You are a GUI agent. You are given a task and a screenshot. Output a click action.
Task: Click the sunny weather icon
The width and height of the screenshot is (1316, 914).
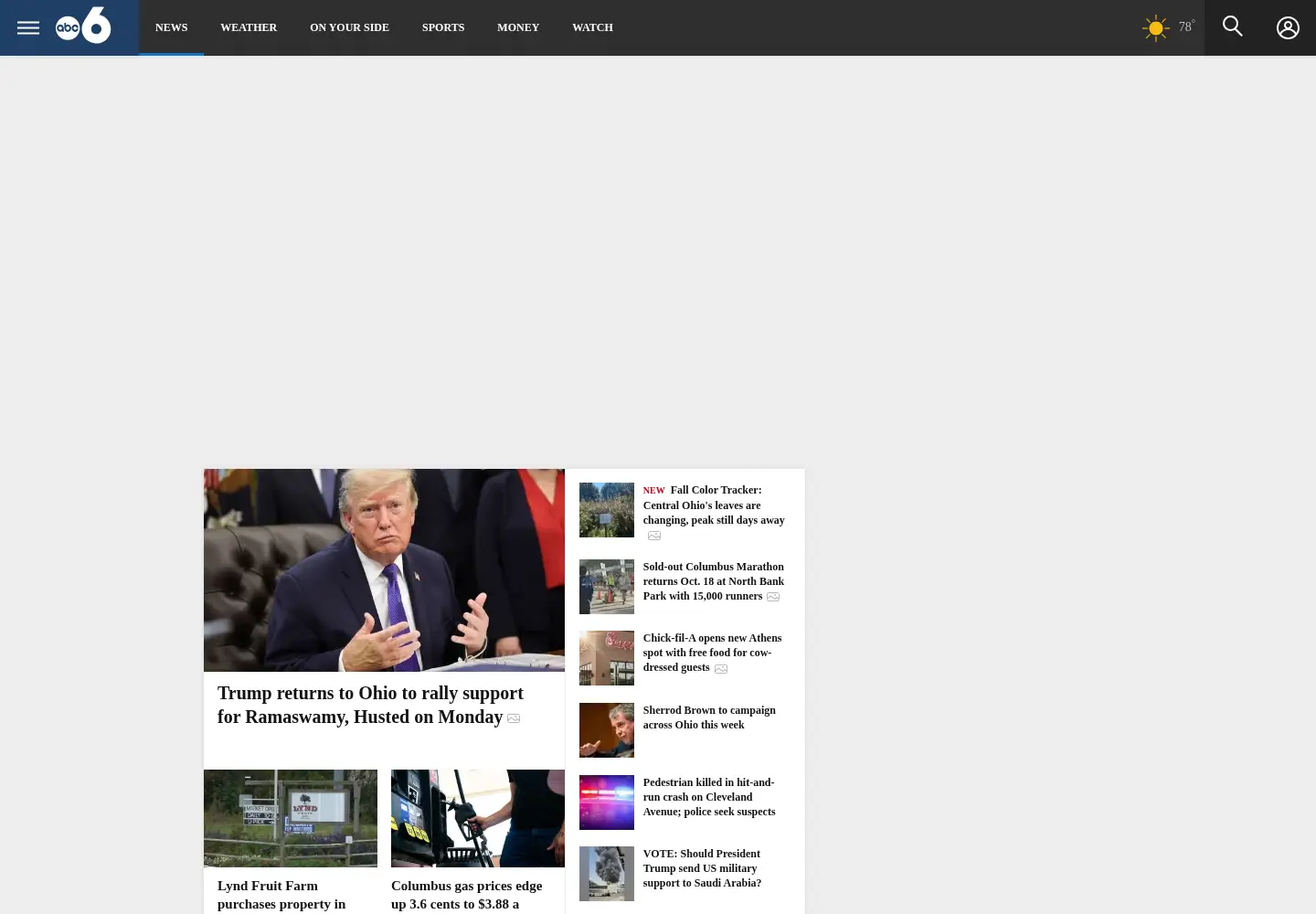point(1155,28)
